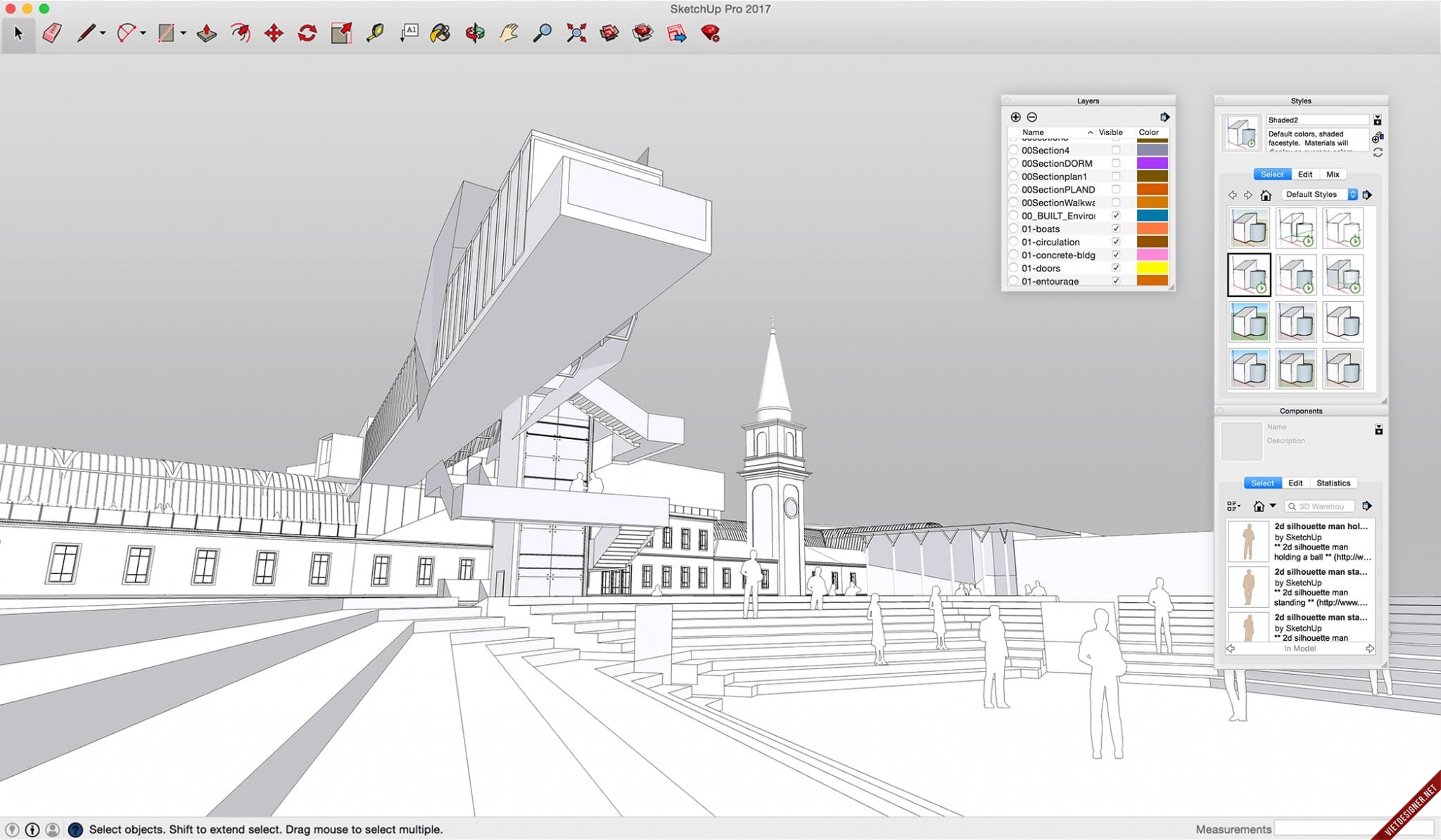This screenshot has width=1441, height=840.
Task: Enable visibility for 00SectionDORM layer
Action: (x=1115, y=163)
